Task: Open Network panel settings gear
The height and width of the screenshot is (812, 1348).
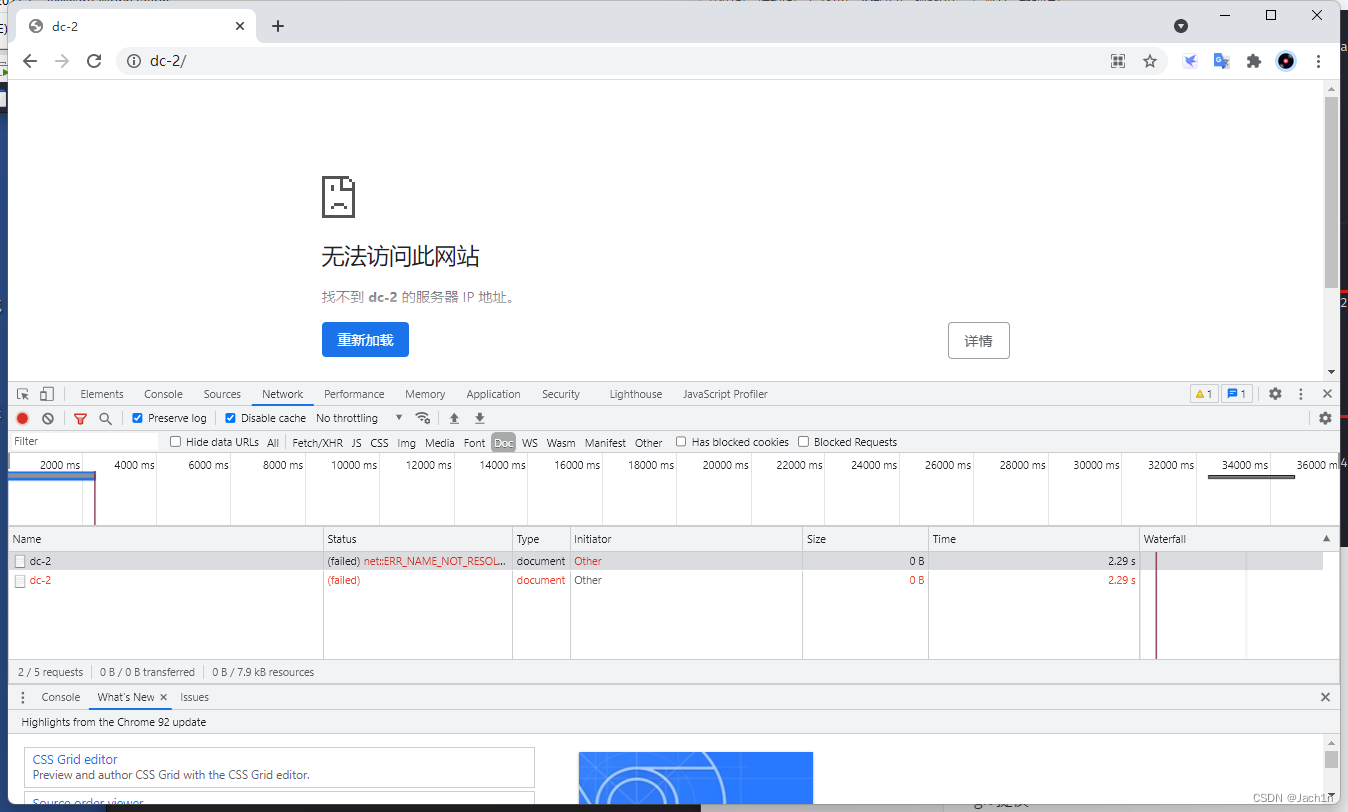Action: (1325, 418)
